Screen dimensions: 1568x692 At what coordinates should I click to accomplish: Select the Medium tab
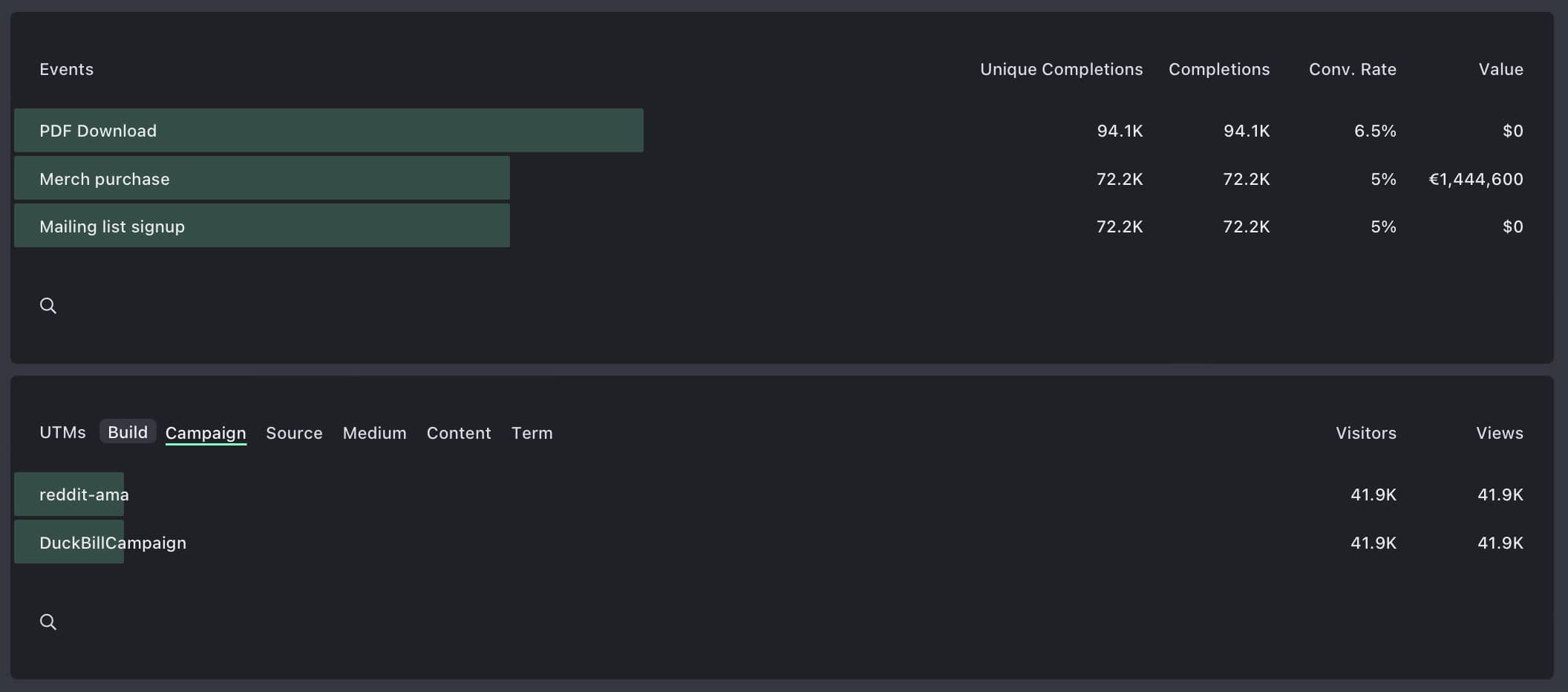click(374, 433)
